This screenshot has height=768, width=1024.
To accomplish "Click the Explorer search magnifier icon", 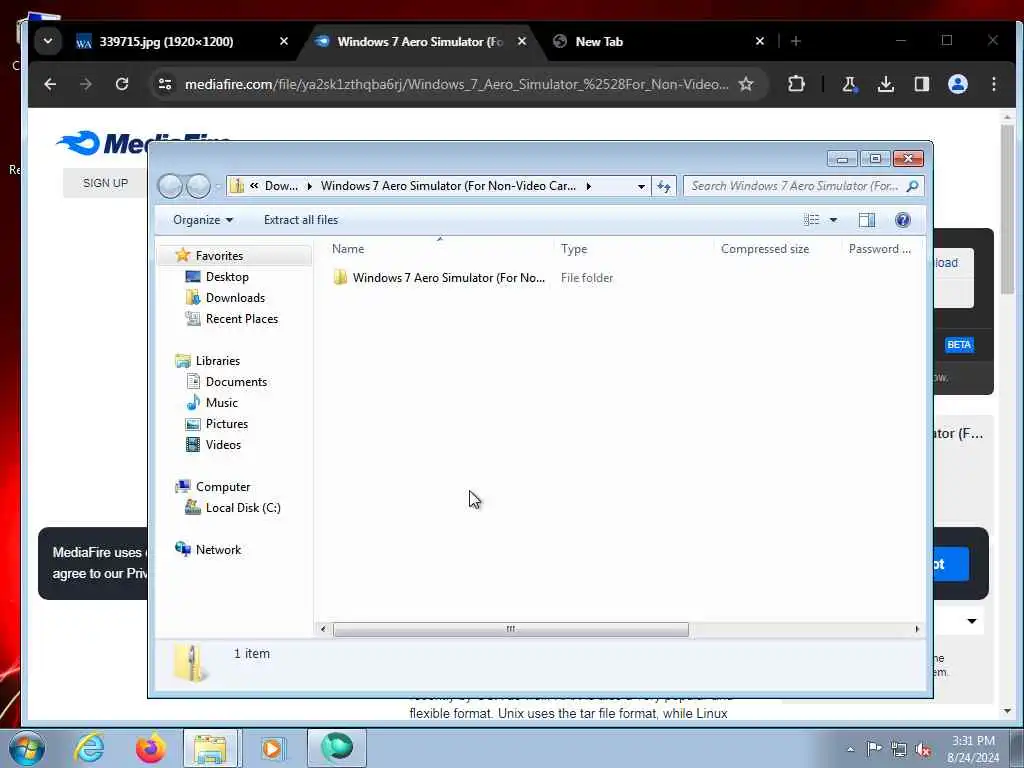I will 912,186.
